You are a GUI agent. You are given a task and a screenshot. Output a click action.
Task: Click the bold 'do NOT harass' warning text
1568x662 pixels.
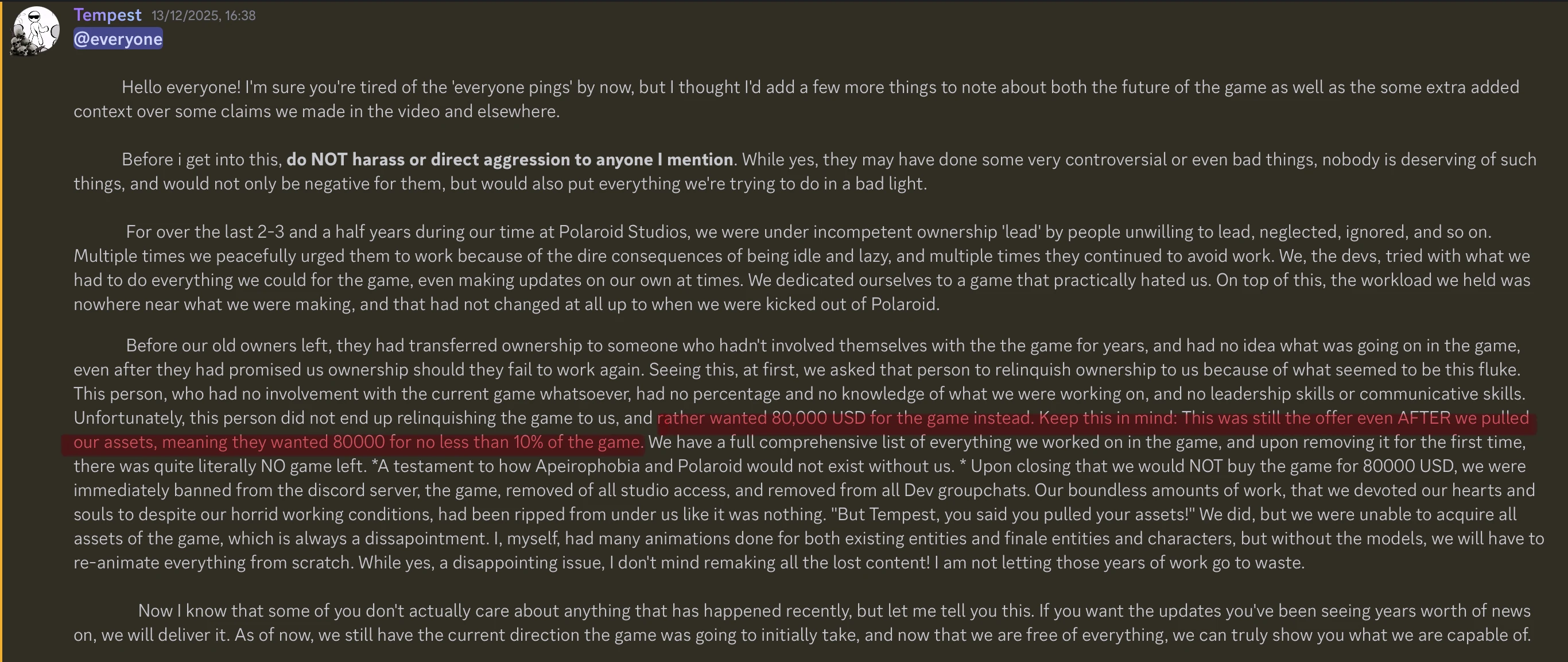(x=510, y=160)
